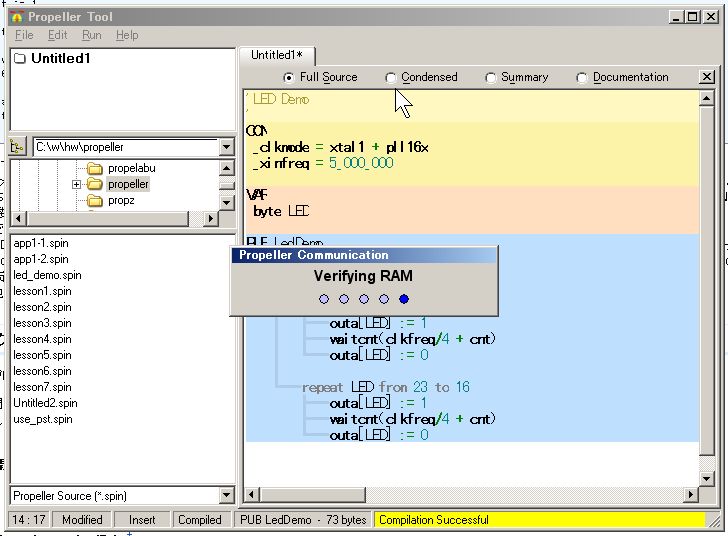Click the Insert mode status bar indicator
This screenshot has width=728, height=536.
click(142, 520)
